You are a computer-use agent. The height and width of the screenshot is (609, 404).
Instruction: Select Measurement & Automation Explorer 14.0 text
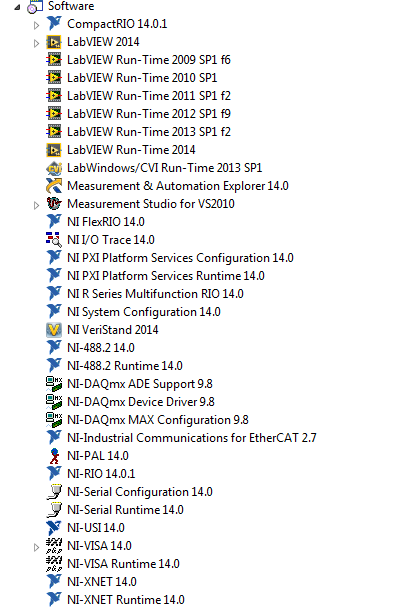coord(178,186)
